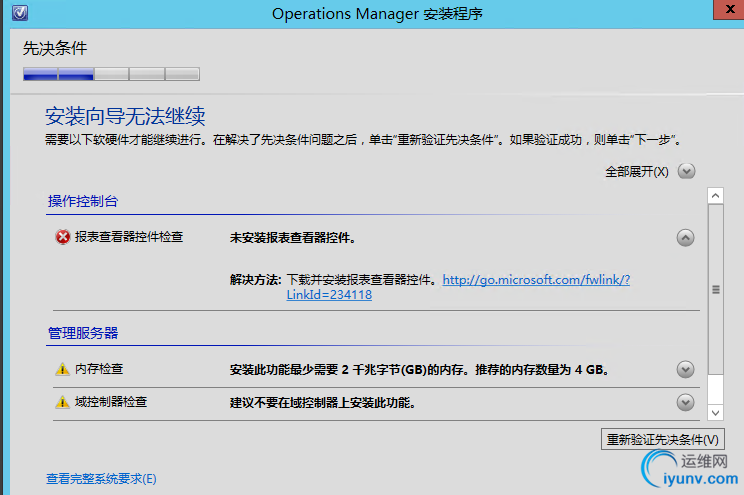744x495 pixels.
Task: Click the 报表查看器控件检查 row label
Action: pyautogui.click(x=129, y=237)
